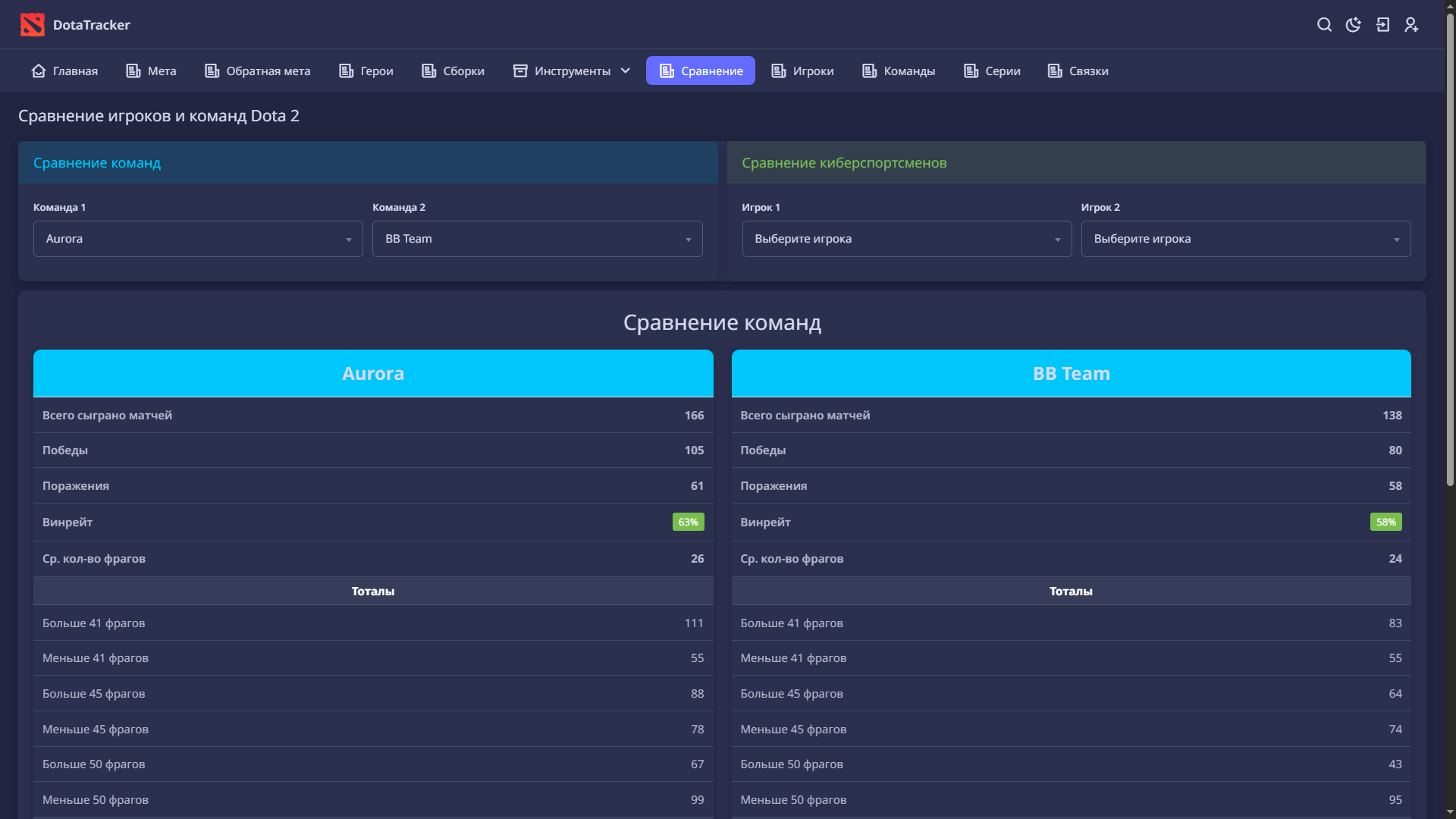Open the Команда 2 BB Team dropdown
The width and height of the screenshot is (1456, 819).
538,239
